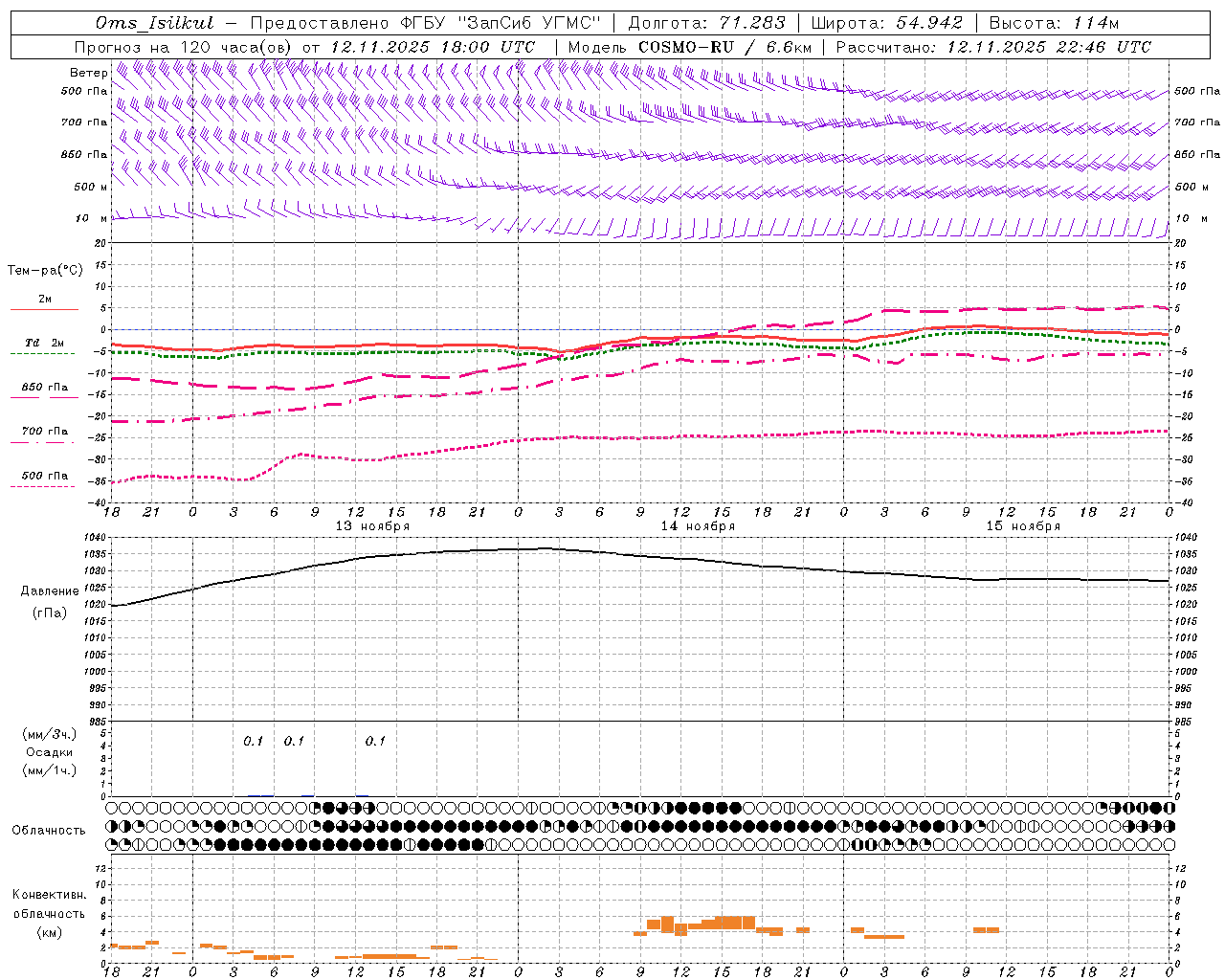Click the '2м' temperature legend entry
Viewport: 1225px width, 980px height.
click(x=45, y=300)
